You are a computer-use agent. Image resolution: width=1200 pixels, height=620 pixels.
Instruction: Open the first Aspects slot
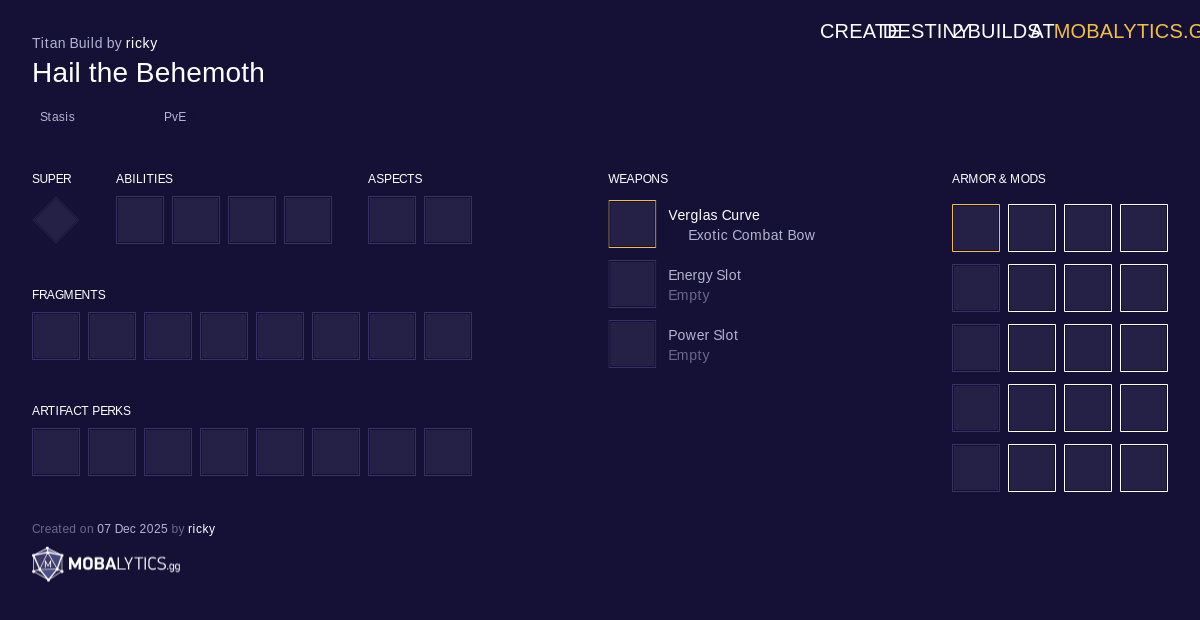click(392, 220)
